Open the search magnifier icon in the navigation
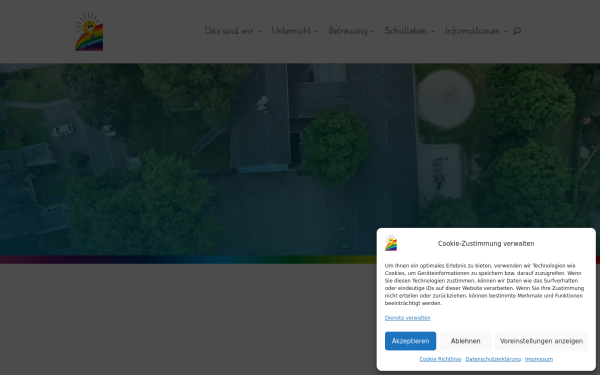 [517, 31]
